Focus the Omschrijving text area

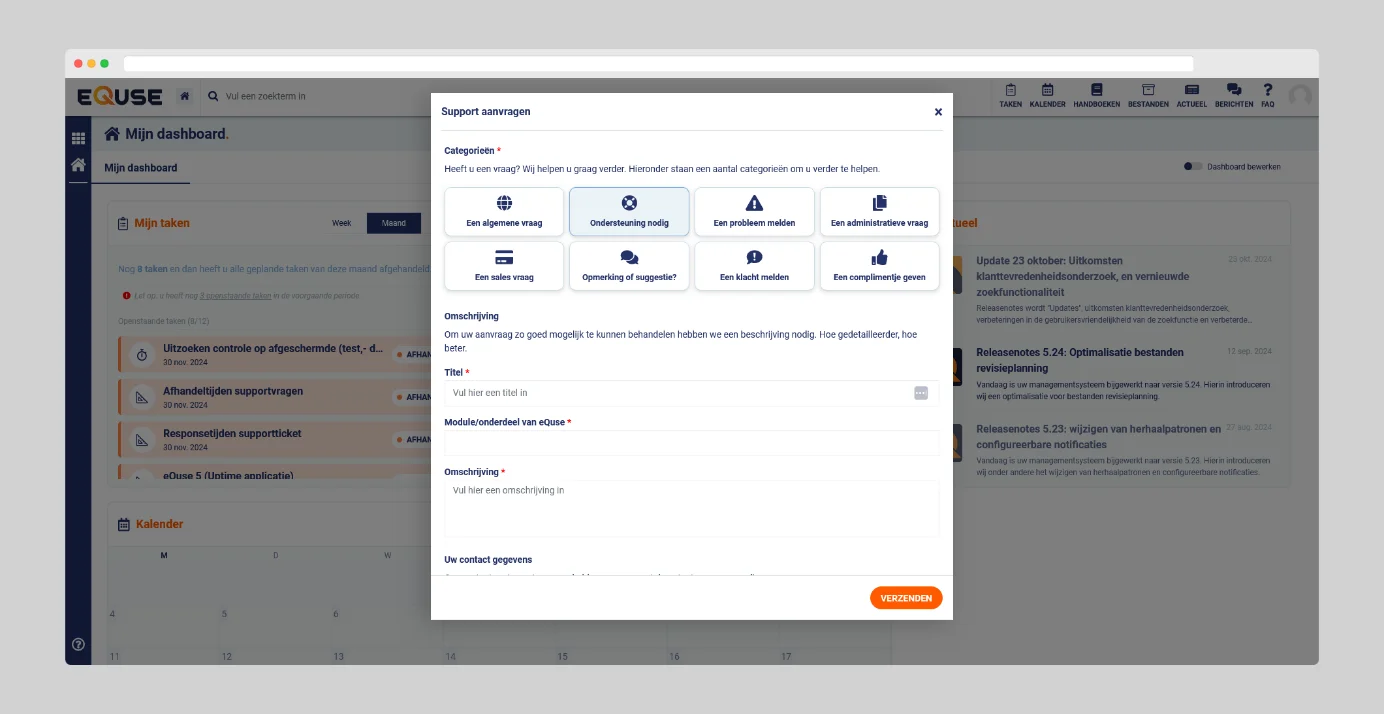pos(691,508)
